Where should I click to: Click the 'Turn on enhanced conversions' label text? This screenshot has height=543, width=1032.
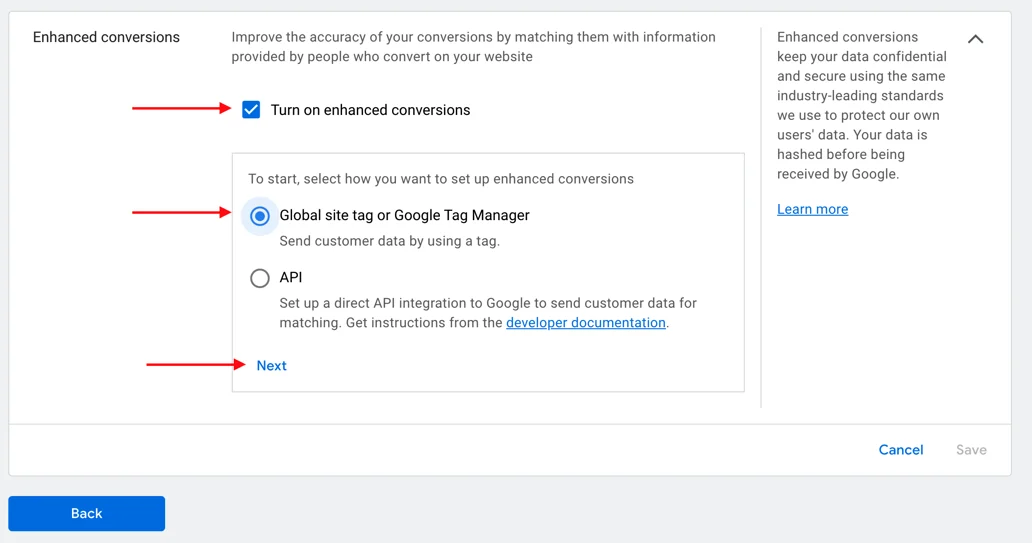coord(370,110)
